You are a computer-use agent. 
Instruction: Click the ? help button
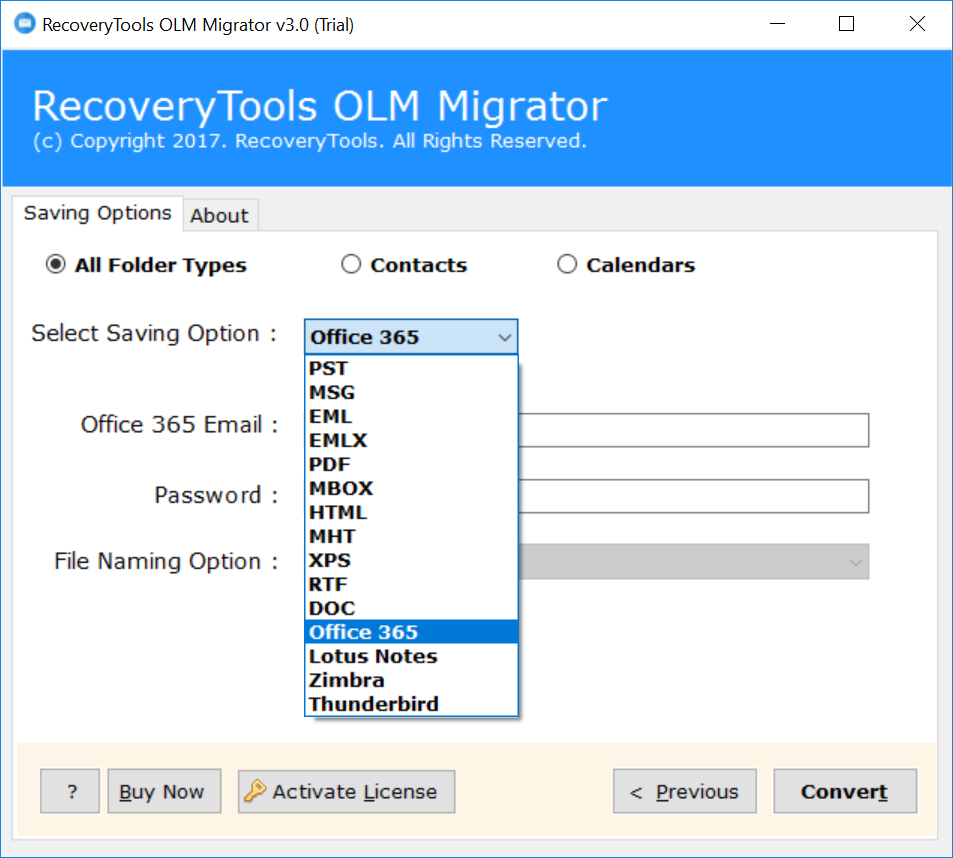click(70, 791)
